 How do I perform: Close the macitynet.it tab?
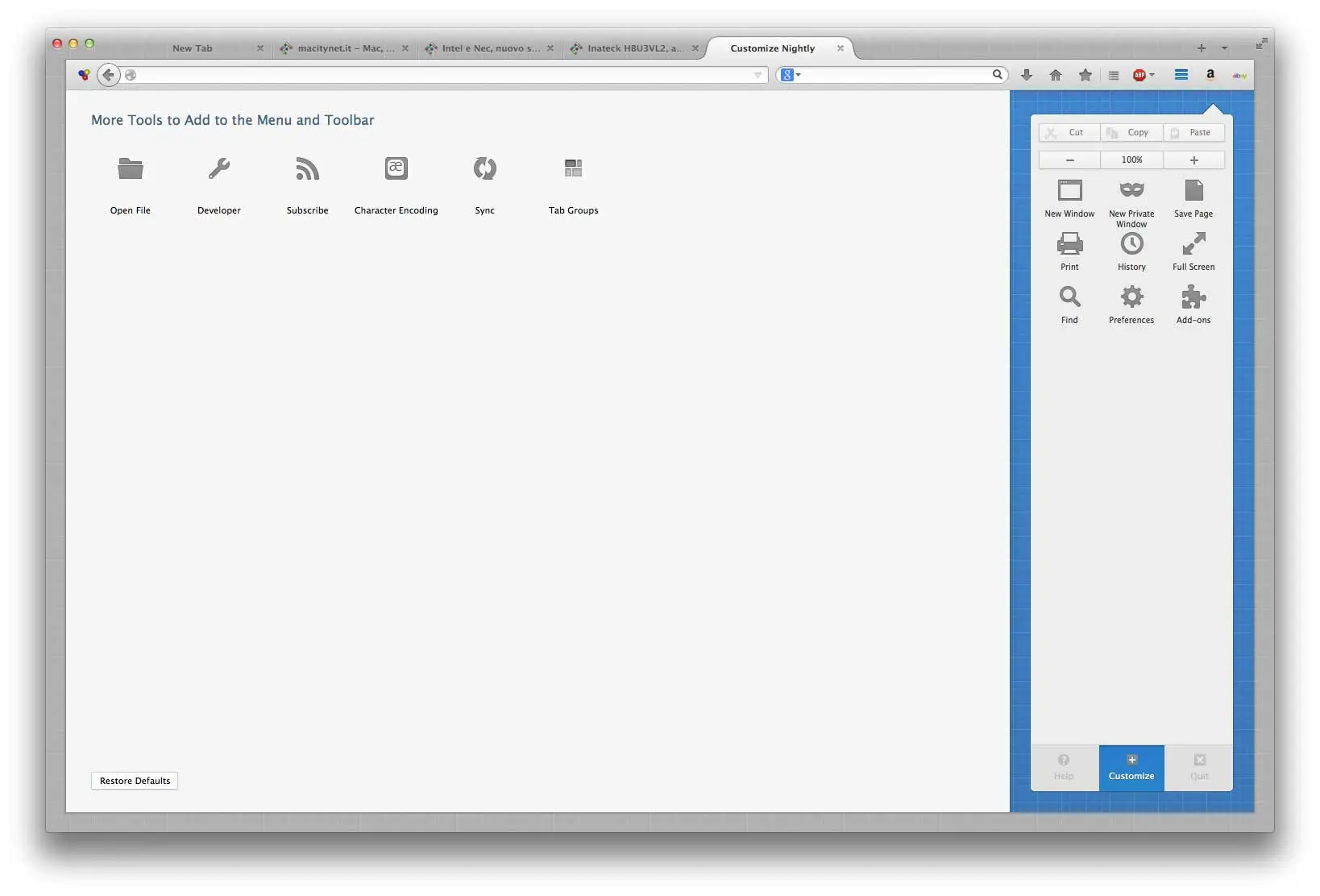coord(405,48)
